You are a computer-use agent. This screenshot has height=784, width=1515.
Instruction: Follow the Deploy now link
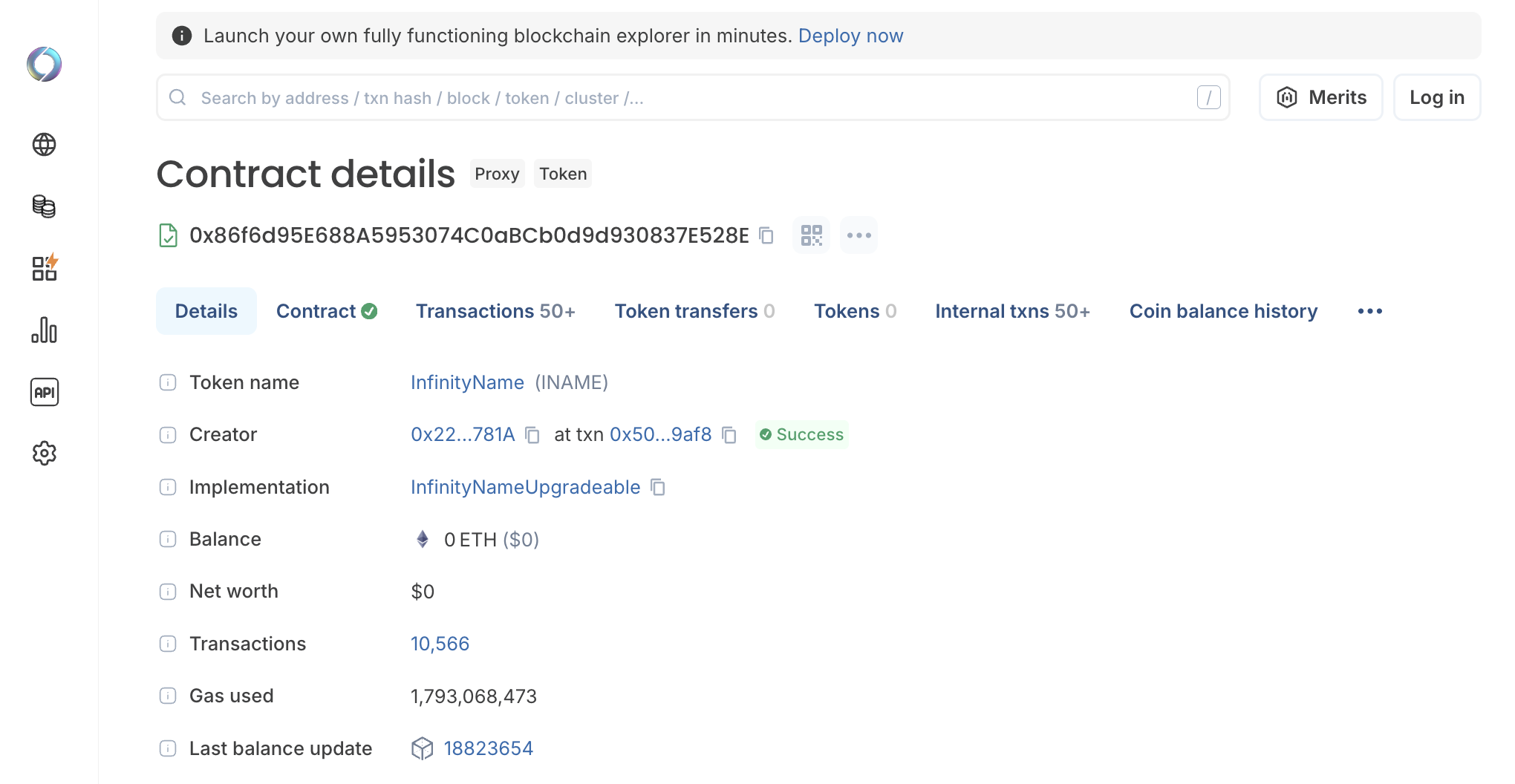pos(850,35)
